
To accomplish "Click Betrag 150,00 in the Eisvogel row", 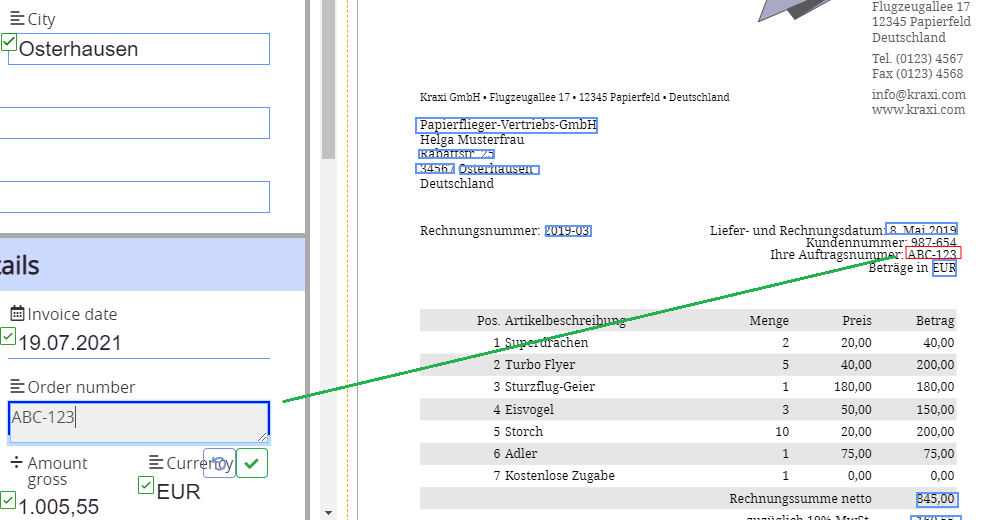I will pos(935,409).
